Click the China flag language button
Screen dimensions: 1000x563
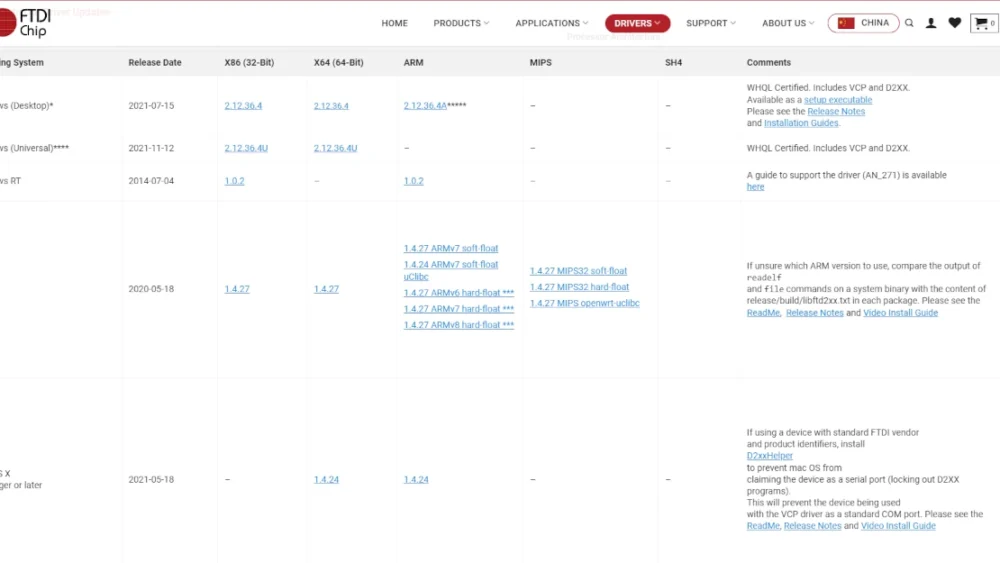point(863,23)
